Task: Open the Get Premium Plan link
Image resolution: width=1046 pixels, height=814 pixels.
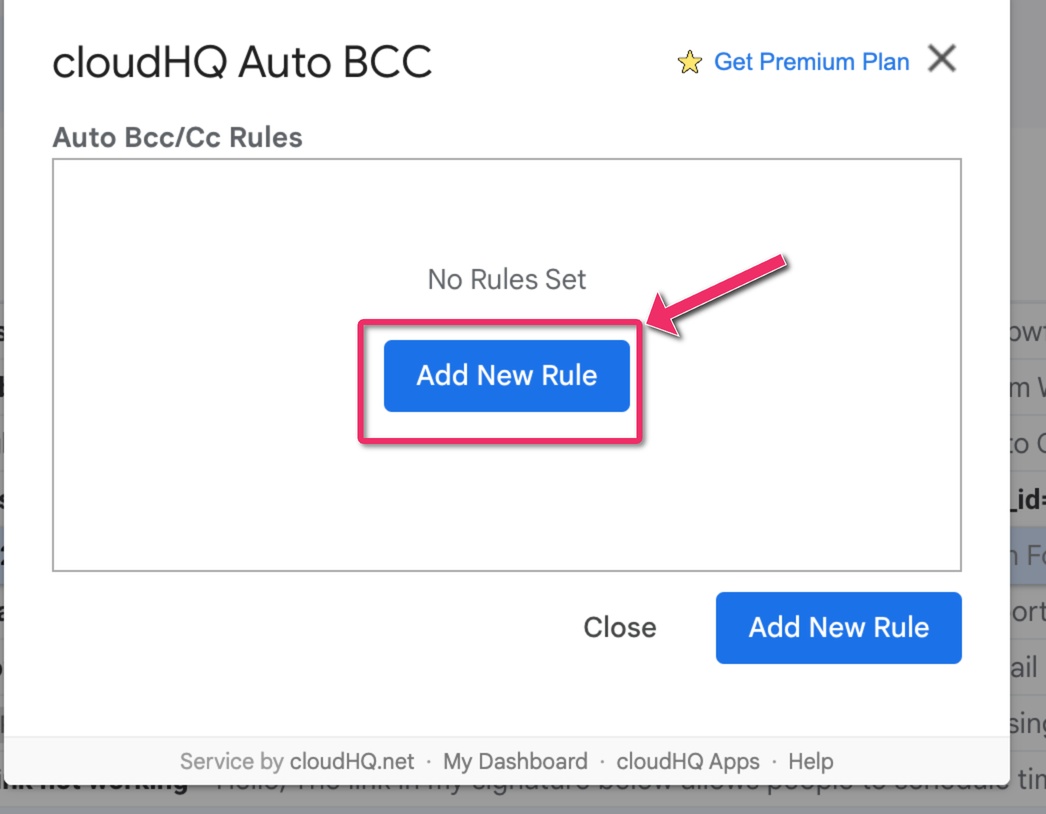Action: point(811,62)
